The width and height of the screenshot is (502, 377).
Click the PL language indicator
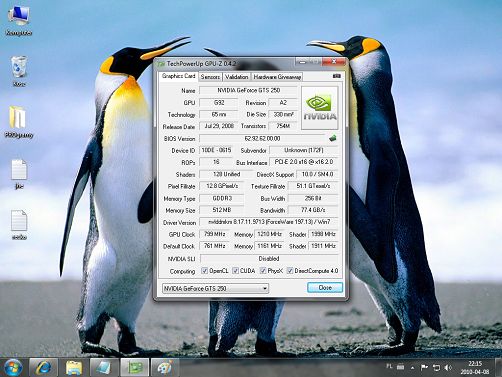pos(389,366)
